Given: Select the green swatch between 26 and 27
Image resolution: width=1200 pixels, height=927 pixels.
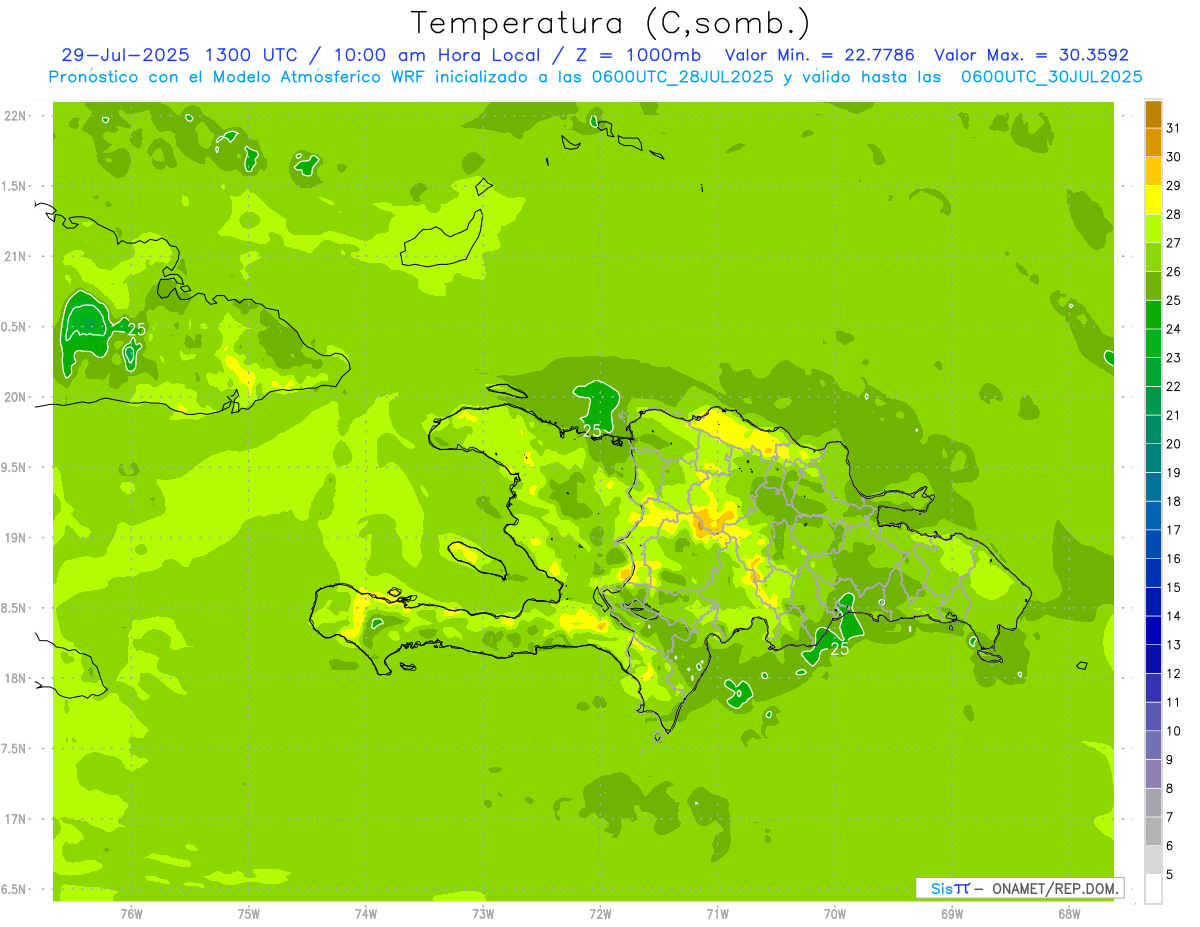Looking at the screenshot, I should [x=1153, y=257].
